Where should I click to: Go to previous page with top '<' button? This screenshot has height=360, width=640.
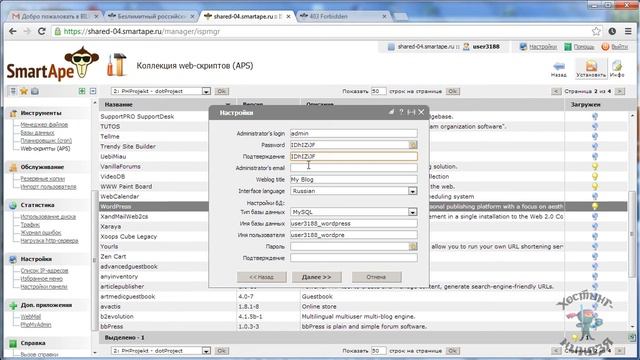[556, 91]
